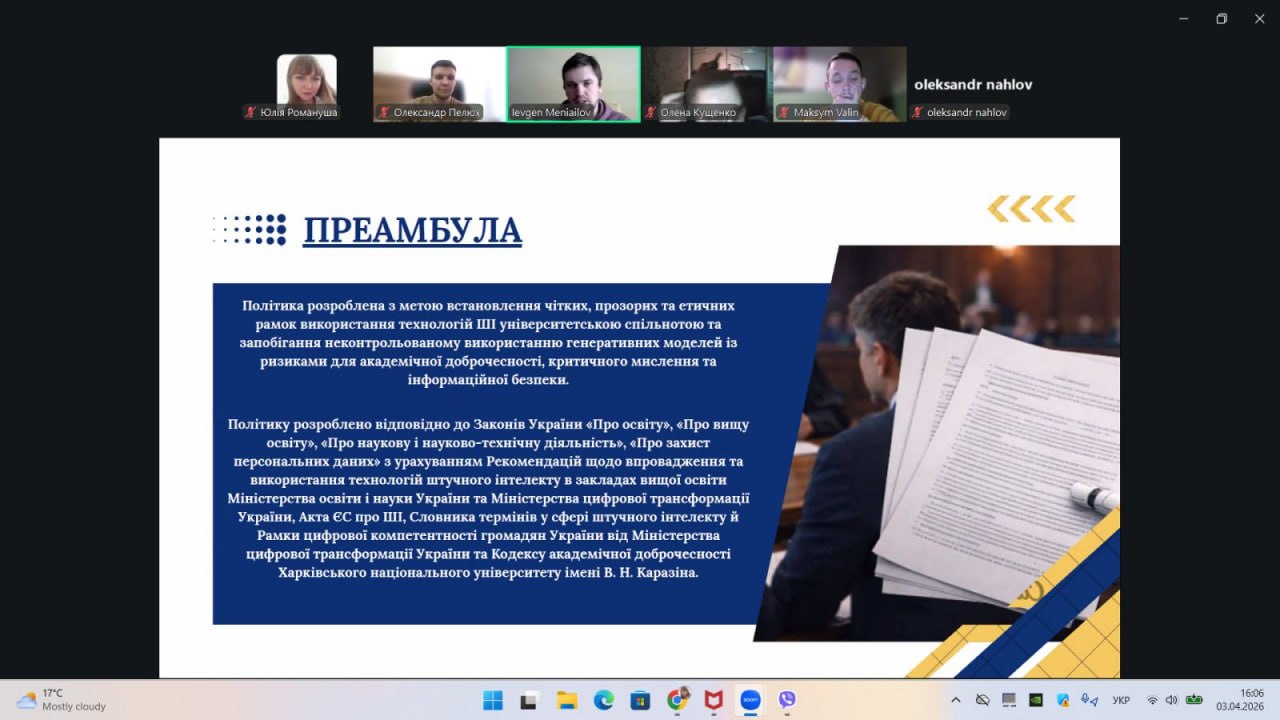Expand hidden system tray icons

point(956,700)
